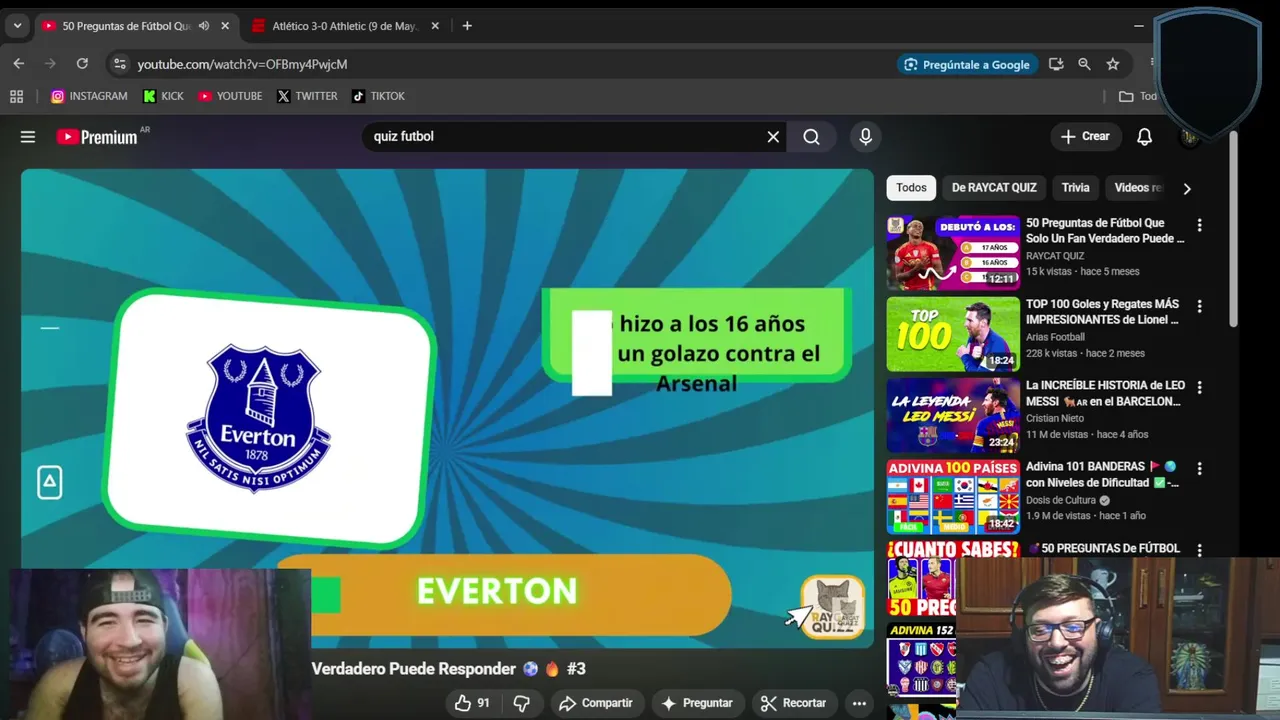Viewport: 1280px width, 720px height.
Task: Open the tab search dropdown arrow
Action: click(x=17, y=26)
